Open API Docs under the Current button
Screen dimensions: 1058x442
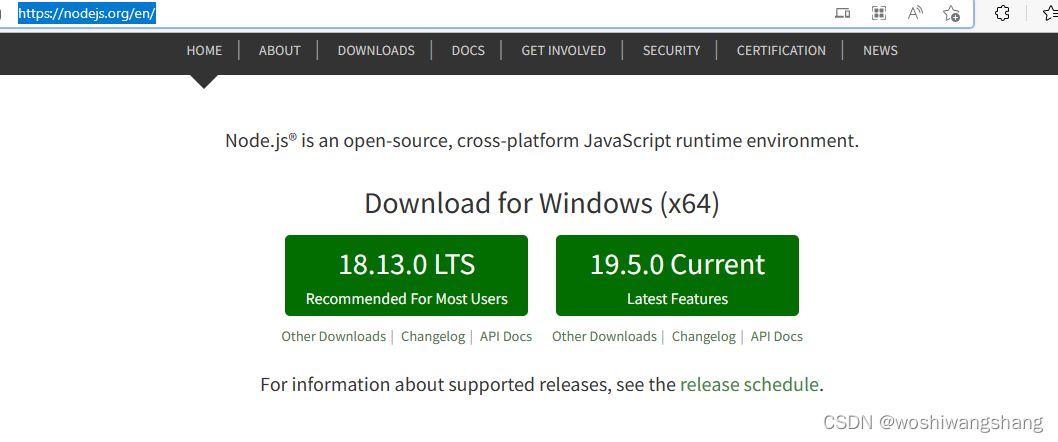coord(777,336)
